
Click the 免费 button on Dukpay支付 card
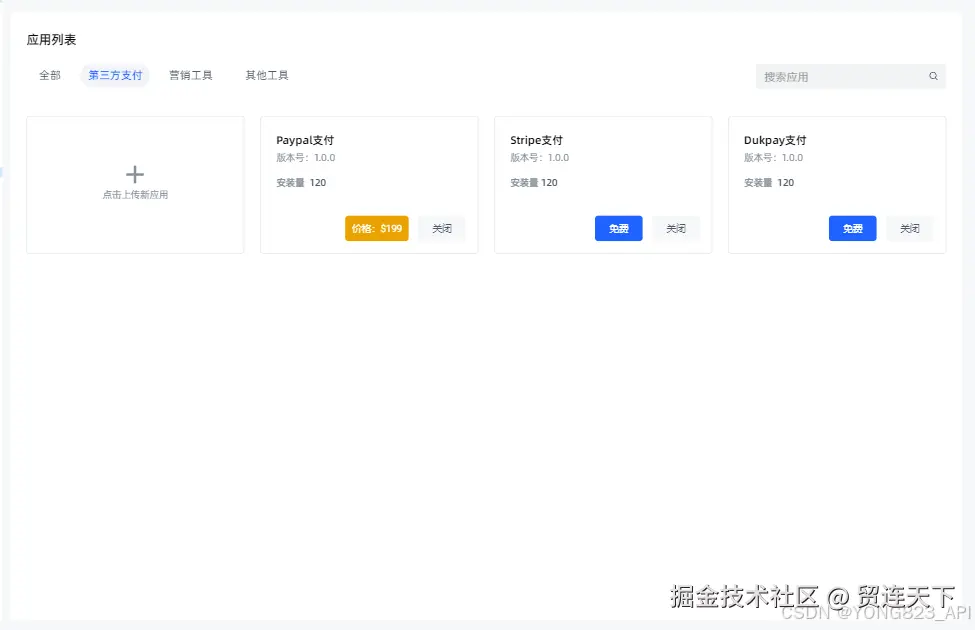point(853,228)
